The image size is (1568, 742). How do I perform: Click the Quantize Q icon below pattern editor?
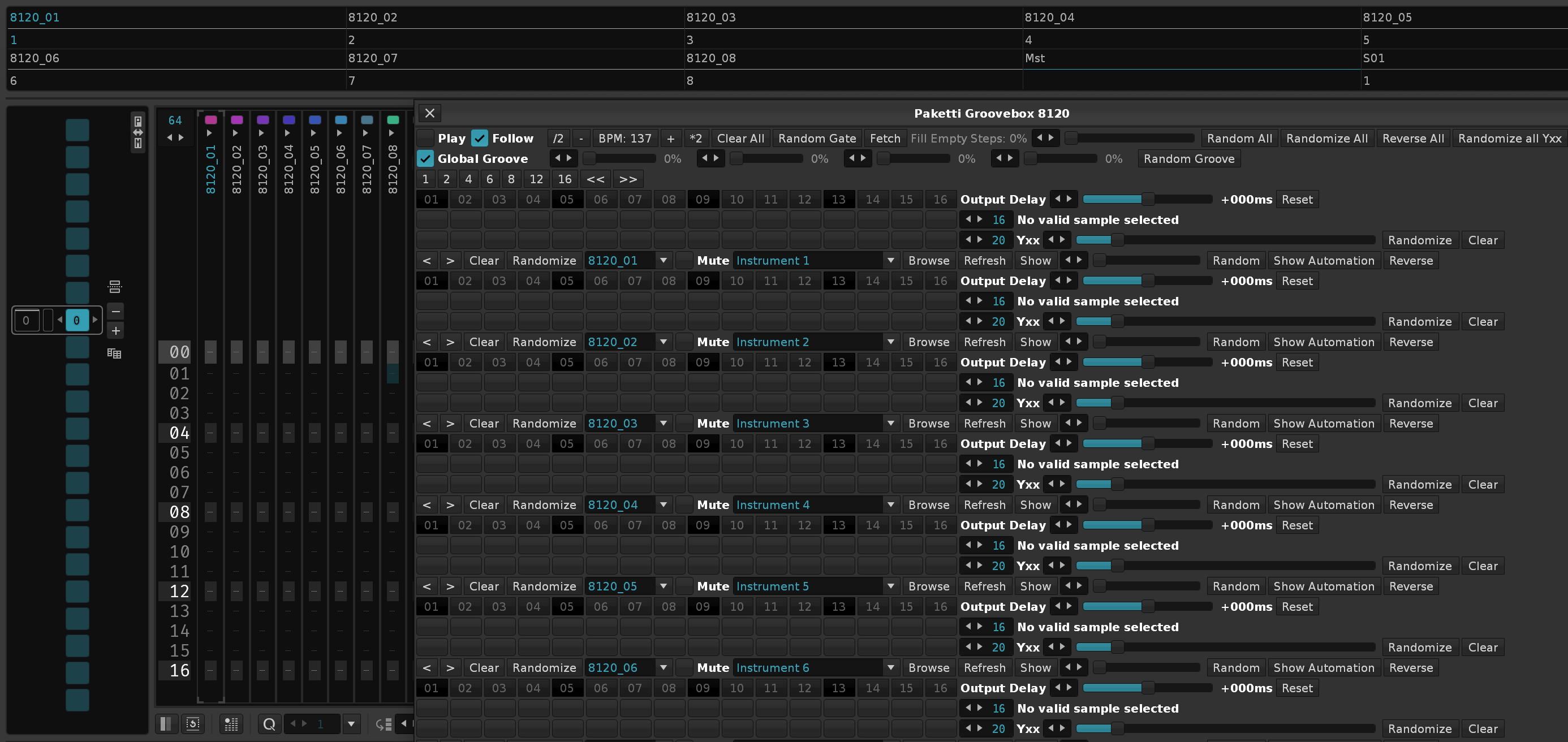pos(269,724)
